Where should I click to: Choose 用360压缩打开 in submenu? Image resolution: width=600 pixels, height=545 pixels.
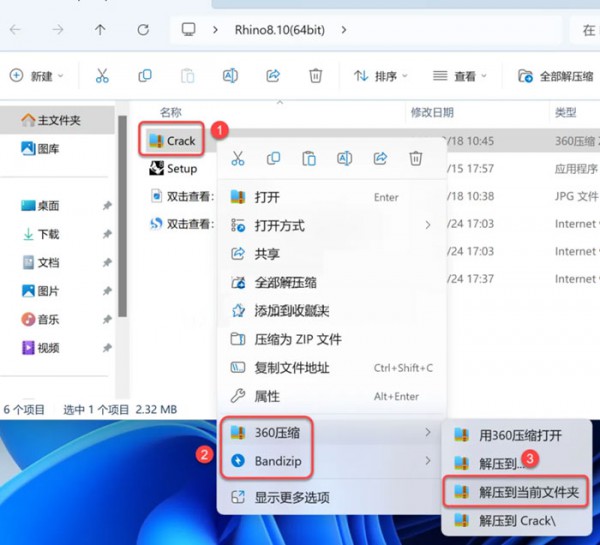pyautogui.click(x=515, y=435)
